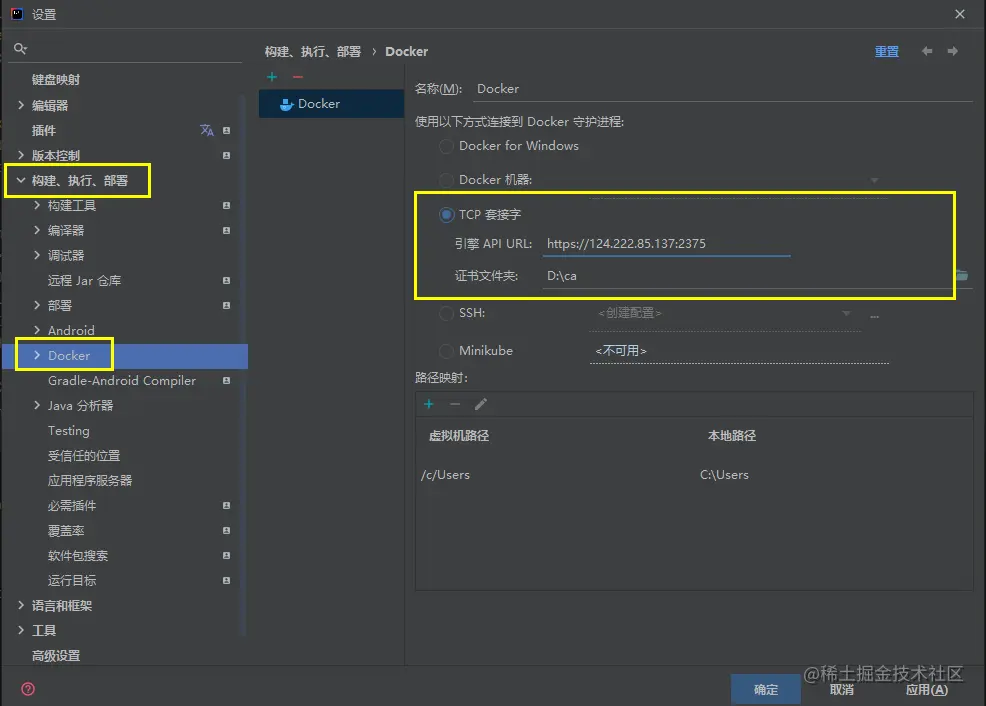Click project-level badge icon next to 必需插件

point(226,505)
